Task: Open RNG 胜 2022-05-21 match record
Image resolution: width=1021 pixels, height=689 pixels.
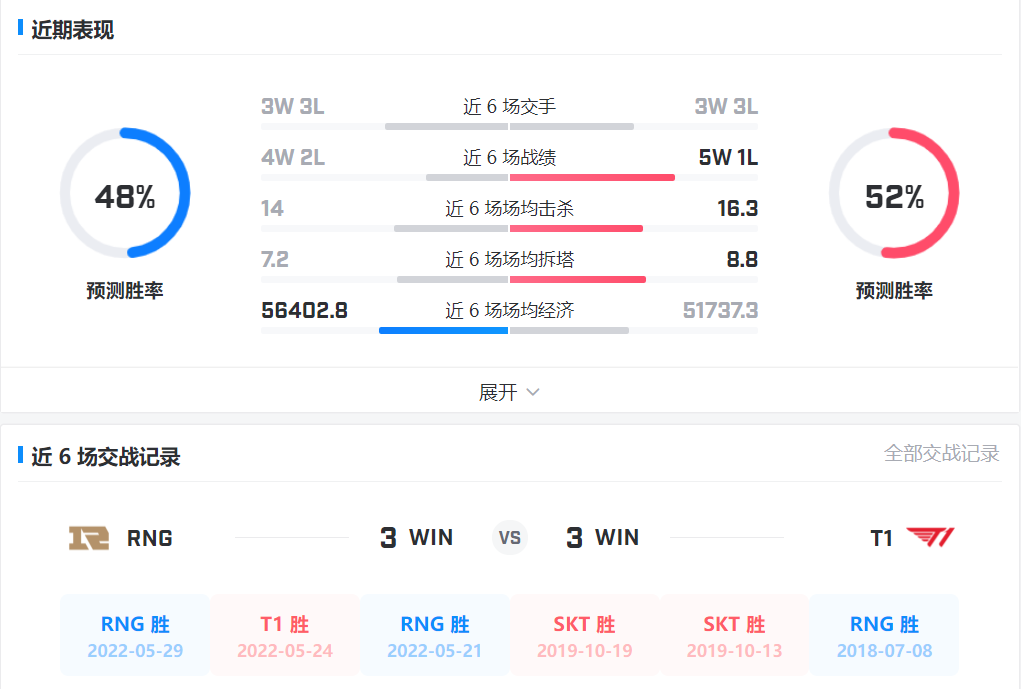Action: click(435, 636)
